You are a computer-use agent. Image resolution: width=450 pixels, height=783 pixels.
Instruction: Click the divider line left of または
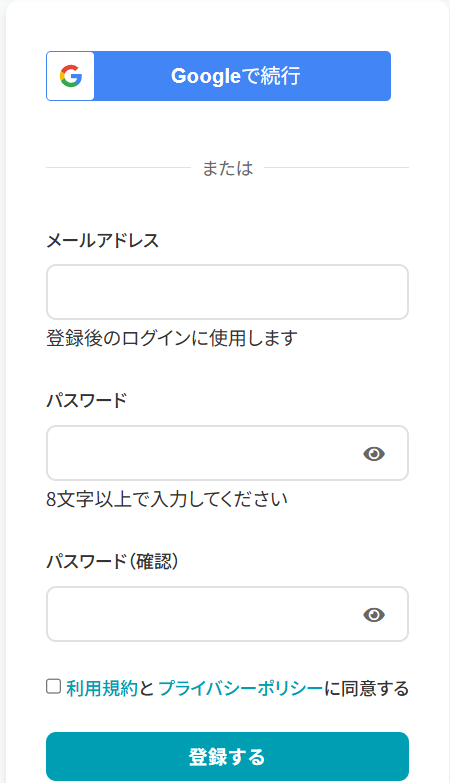[x=118, y=168]
